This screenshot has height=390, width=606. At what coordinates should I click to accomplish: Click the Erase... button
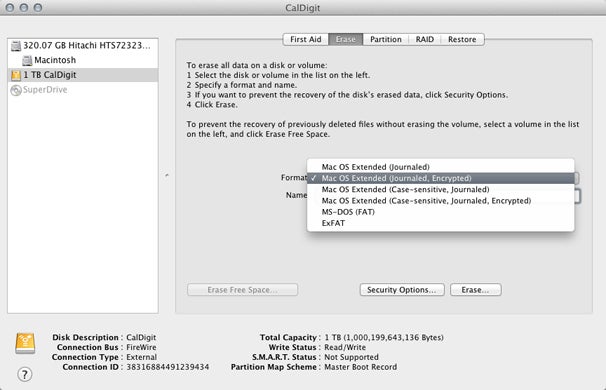(476, 290)
